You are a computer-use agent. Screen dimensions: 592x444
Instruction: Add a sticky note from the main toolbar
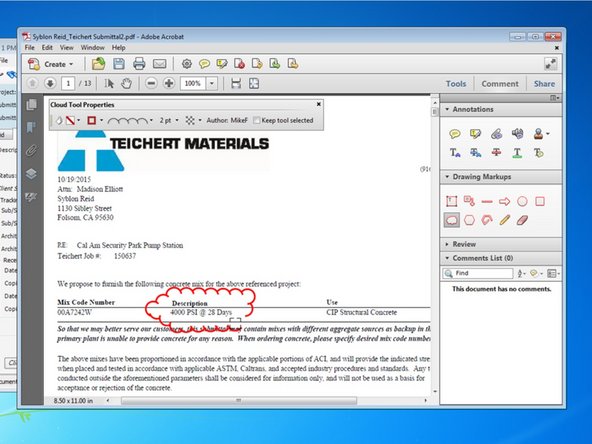(x=204, y=64)
